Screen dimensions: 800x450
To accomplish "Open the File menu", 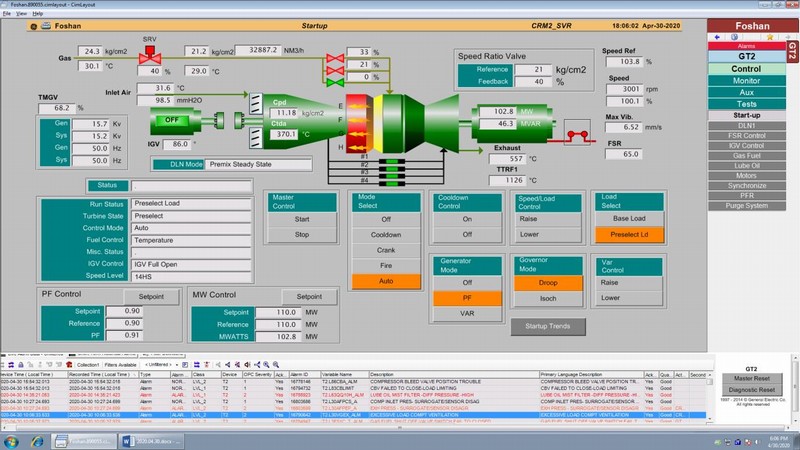I will tap(7, 13).
